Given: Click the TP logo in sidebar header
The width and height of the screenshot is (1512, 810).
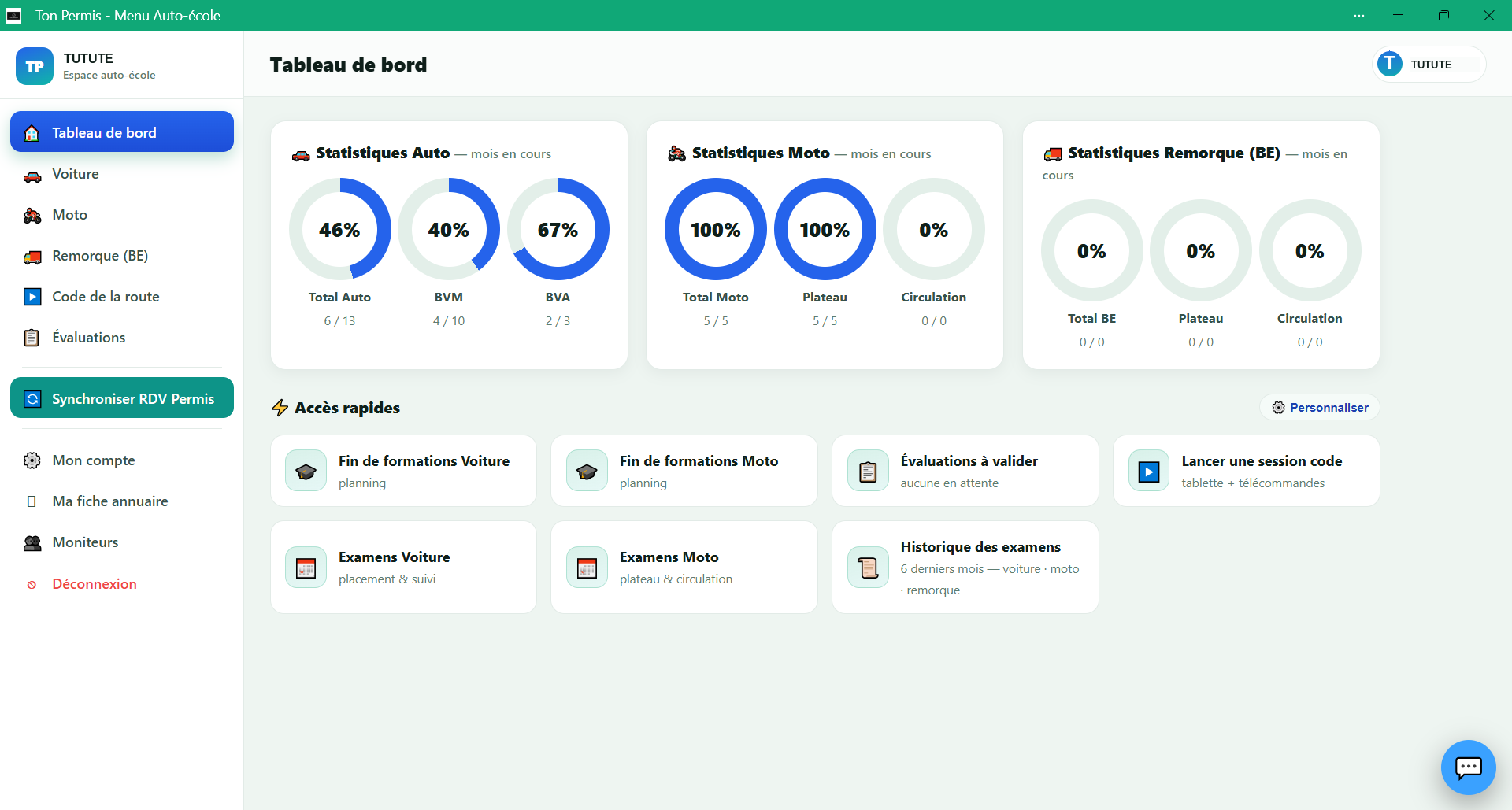Looking at the screenshot, I should 35,66.
